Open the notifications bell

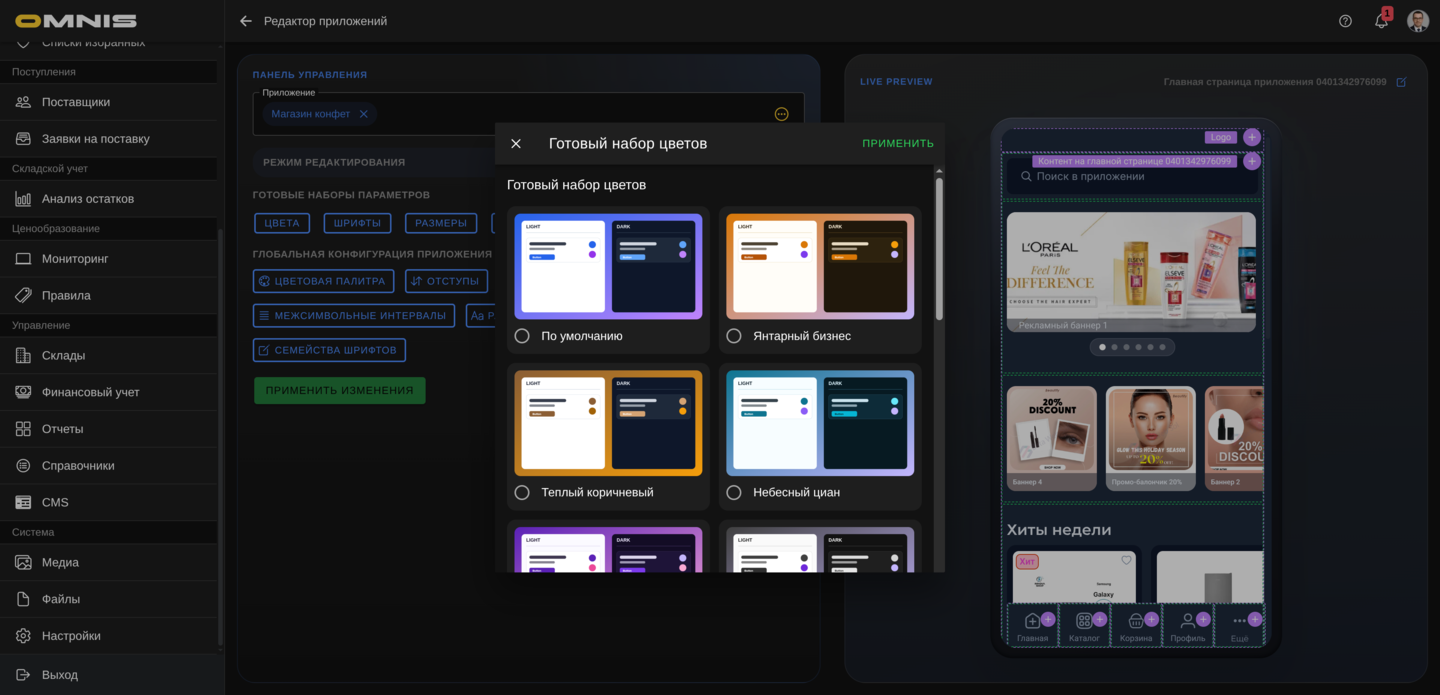tap(1381, 21)
